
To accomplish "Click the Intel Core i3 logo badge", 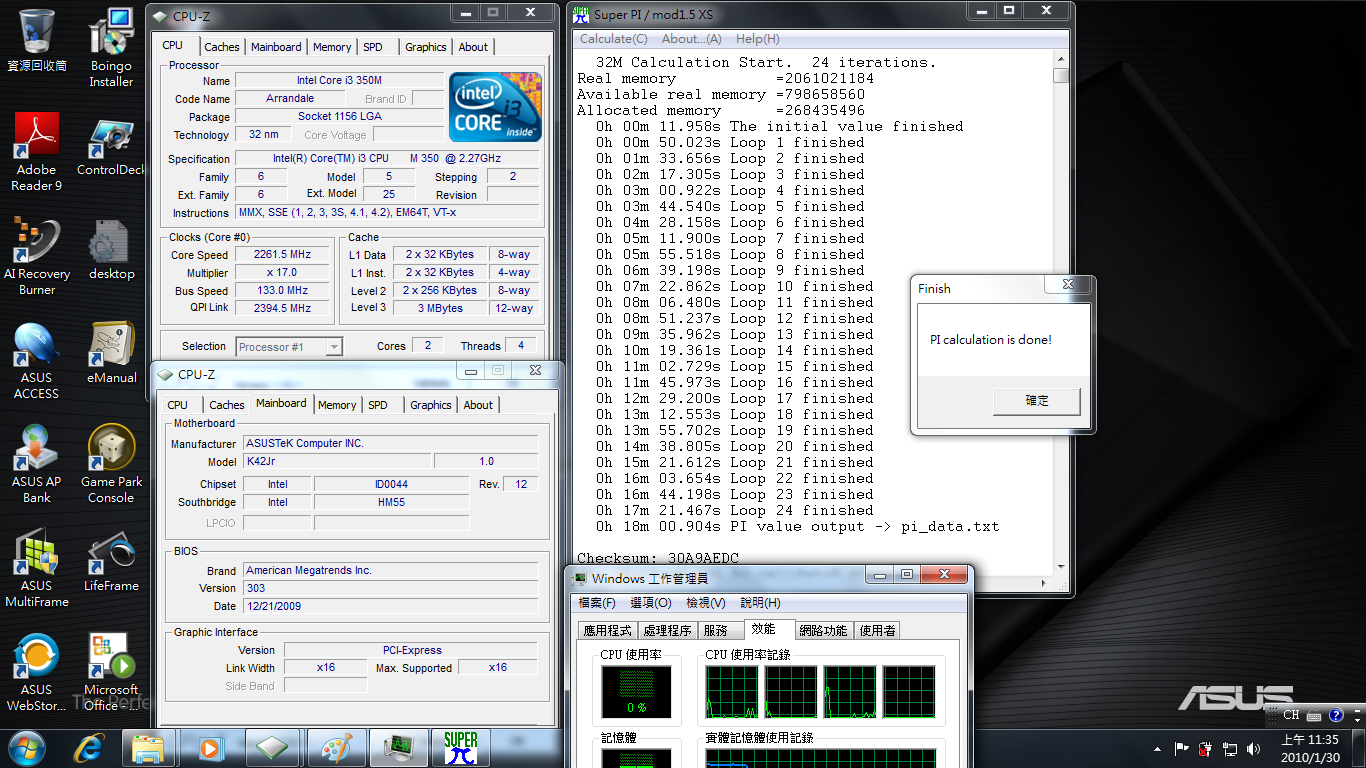I will pos(495,106).
